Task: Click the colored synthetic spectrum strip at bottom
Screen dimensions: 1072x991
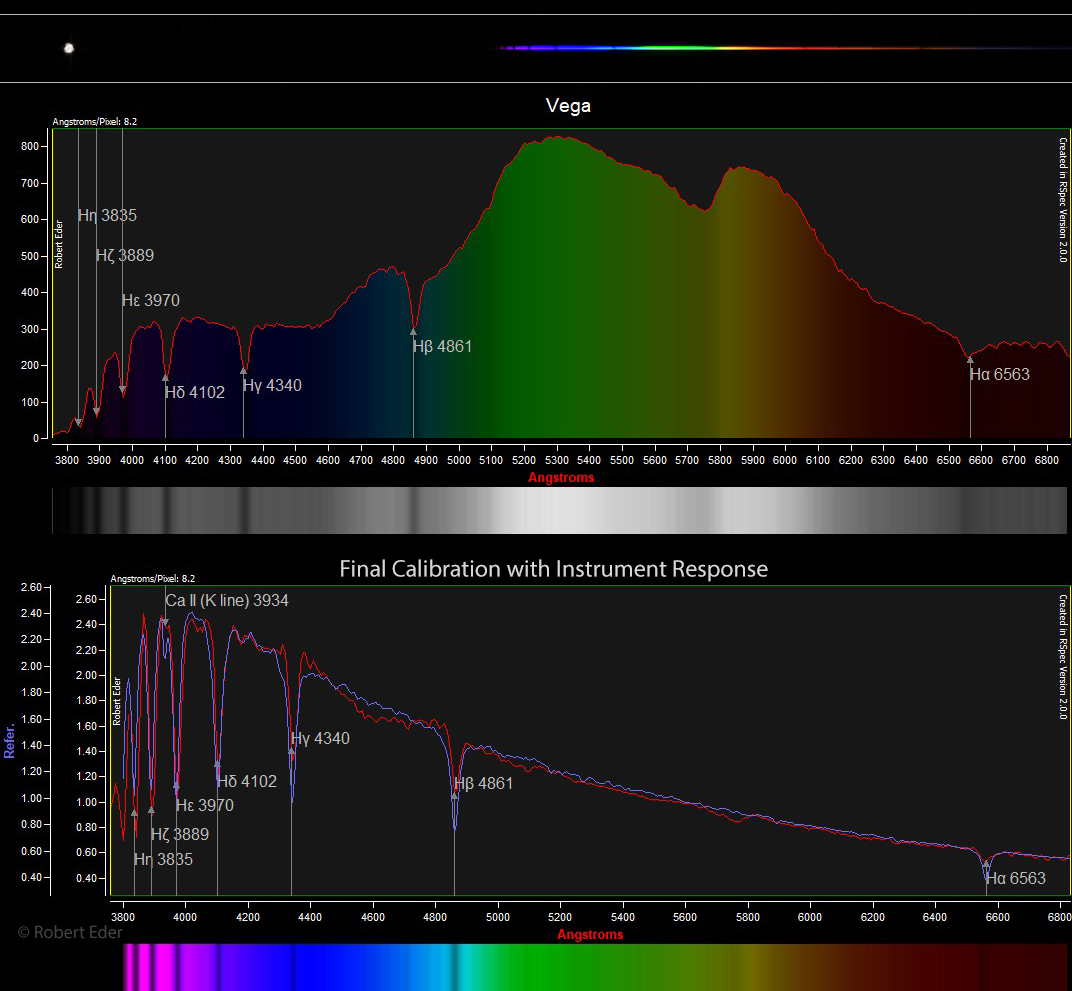Action: point(594,967)
